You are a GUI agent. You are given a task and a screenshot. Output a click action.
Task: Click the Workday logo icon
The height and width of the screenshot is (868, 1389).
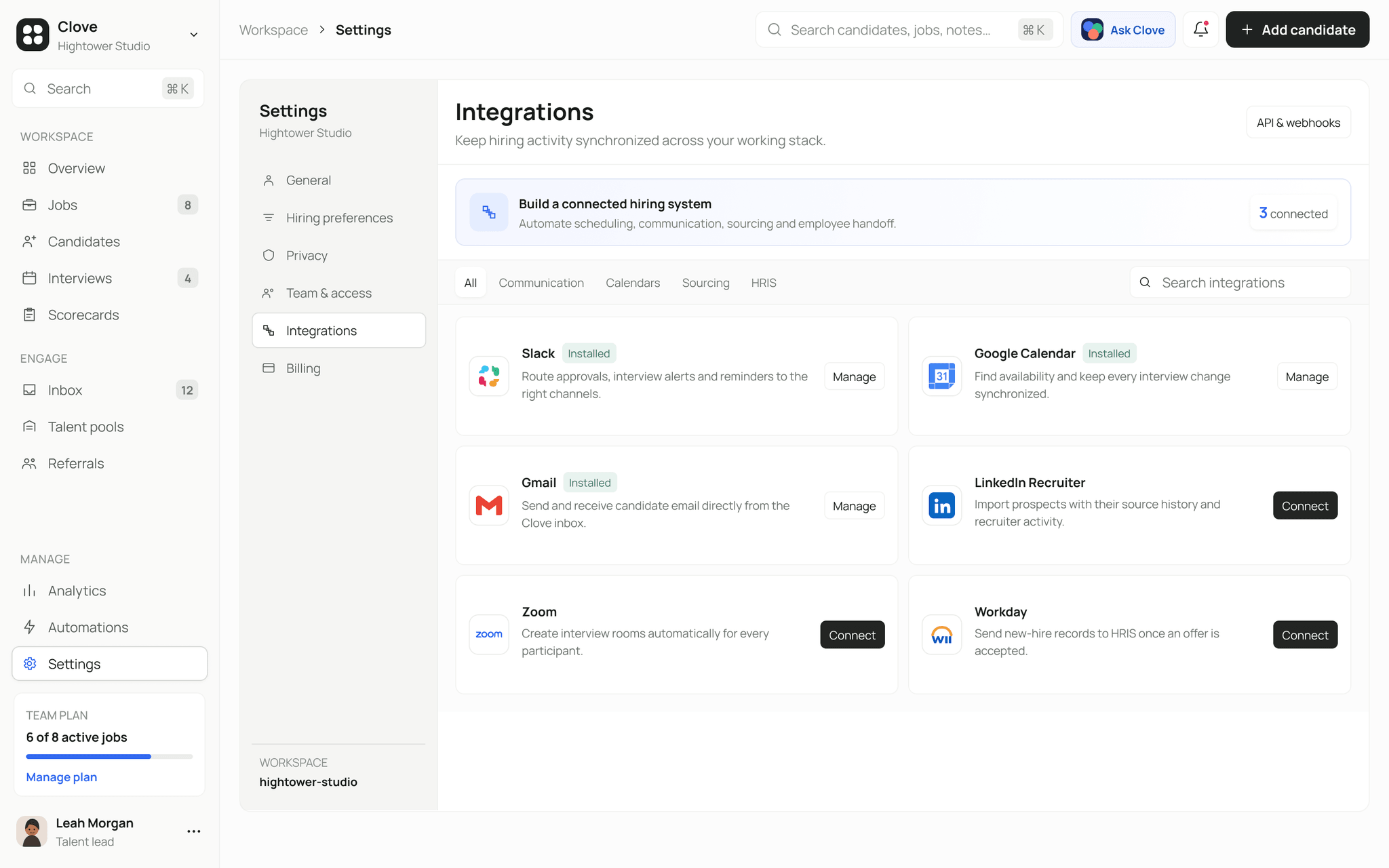point(941,635)
